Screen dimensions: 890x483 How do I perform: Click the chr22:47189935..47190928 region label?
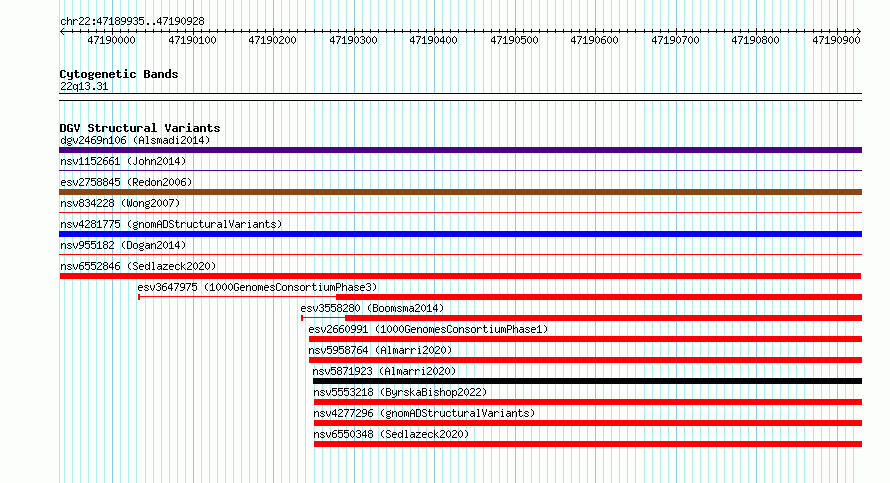click(132, 21)
